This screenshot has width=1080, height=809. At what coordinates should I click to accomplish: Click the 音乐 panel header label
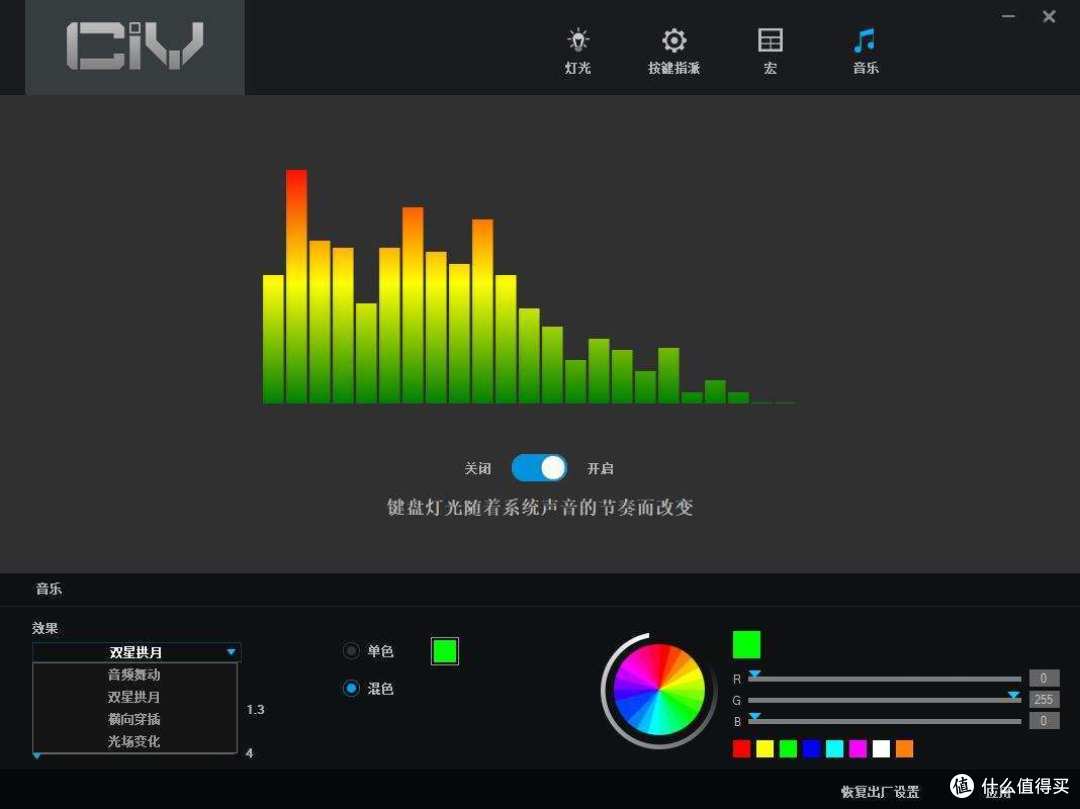pos(48,589)
